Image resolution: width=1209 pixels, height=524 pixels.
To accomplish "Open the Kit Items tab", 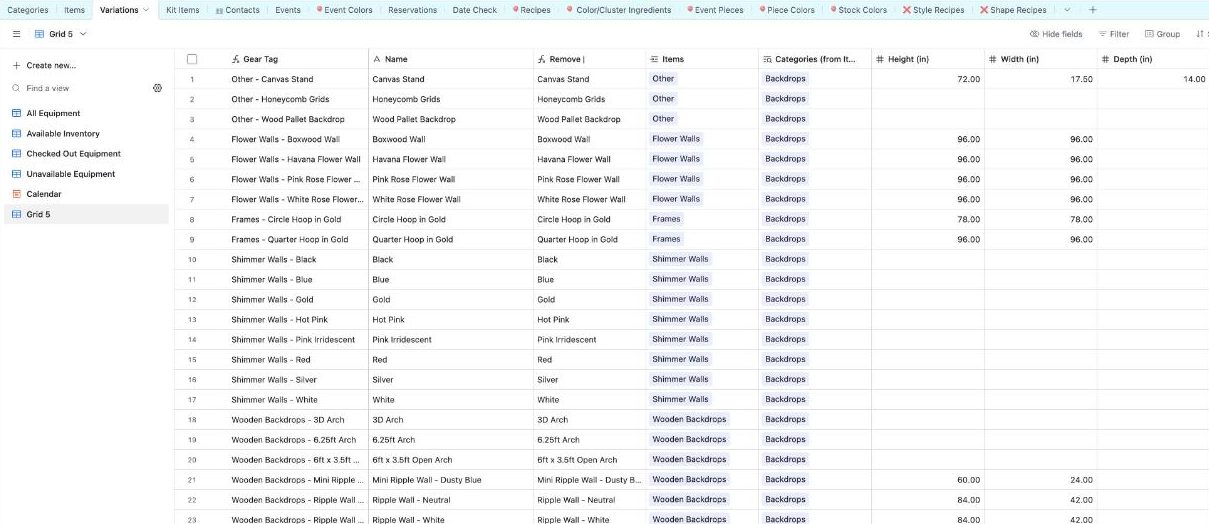I will (x=183, y=10).
